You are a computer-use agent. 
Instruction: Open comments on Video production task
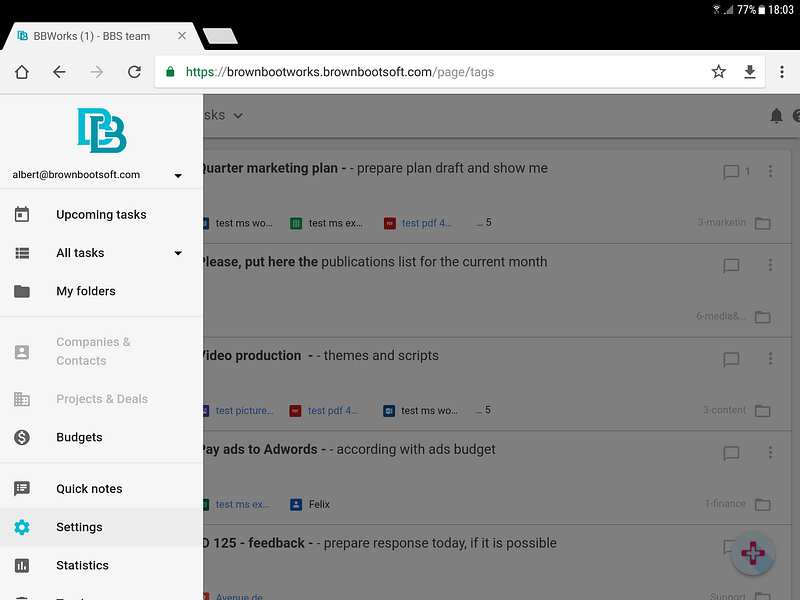pyautogui.click(x=731, y=359)
